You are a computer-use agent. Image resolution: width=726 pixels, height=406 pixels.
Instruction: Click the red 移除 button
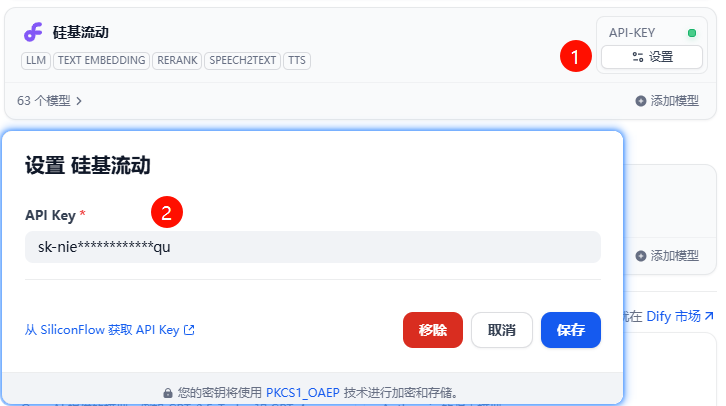433,330
